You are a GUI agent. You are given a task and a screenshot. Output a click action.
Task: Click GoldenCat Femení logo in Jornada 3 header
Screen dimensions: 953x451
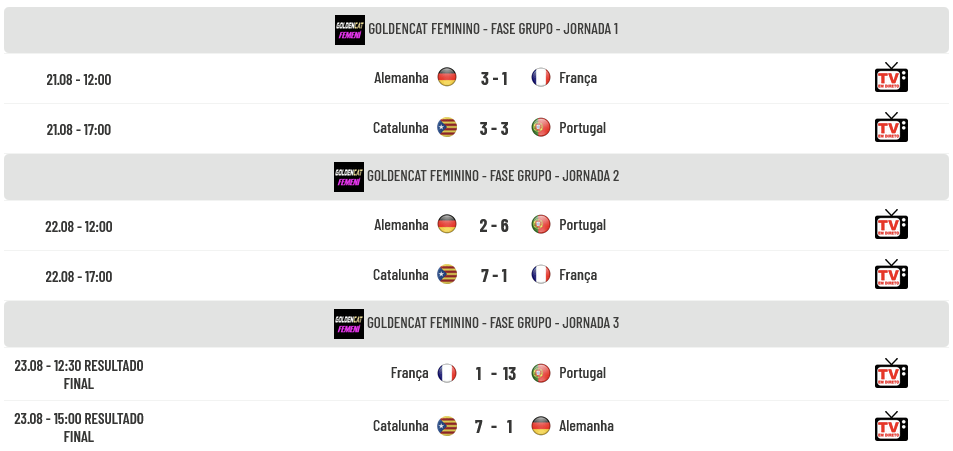(349, 324)
